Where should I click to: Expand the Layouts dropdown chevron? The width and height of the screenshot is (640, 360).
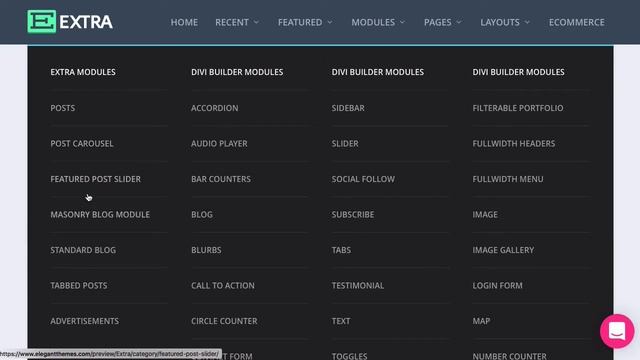point(527,22)
